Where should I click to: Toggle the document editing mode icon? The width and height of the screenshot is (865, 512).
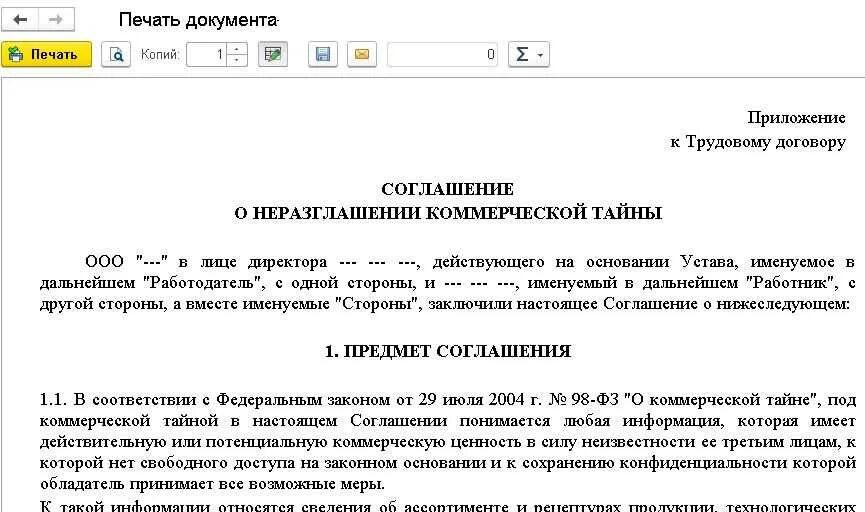[x=273, y=55]
